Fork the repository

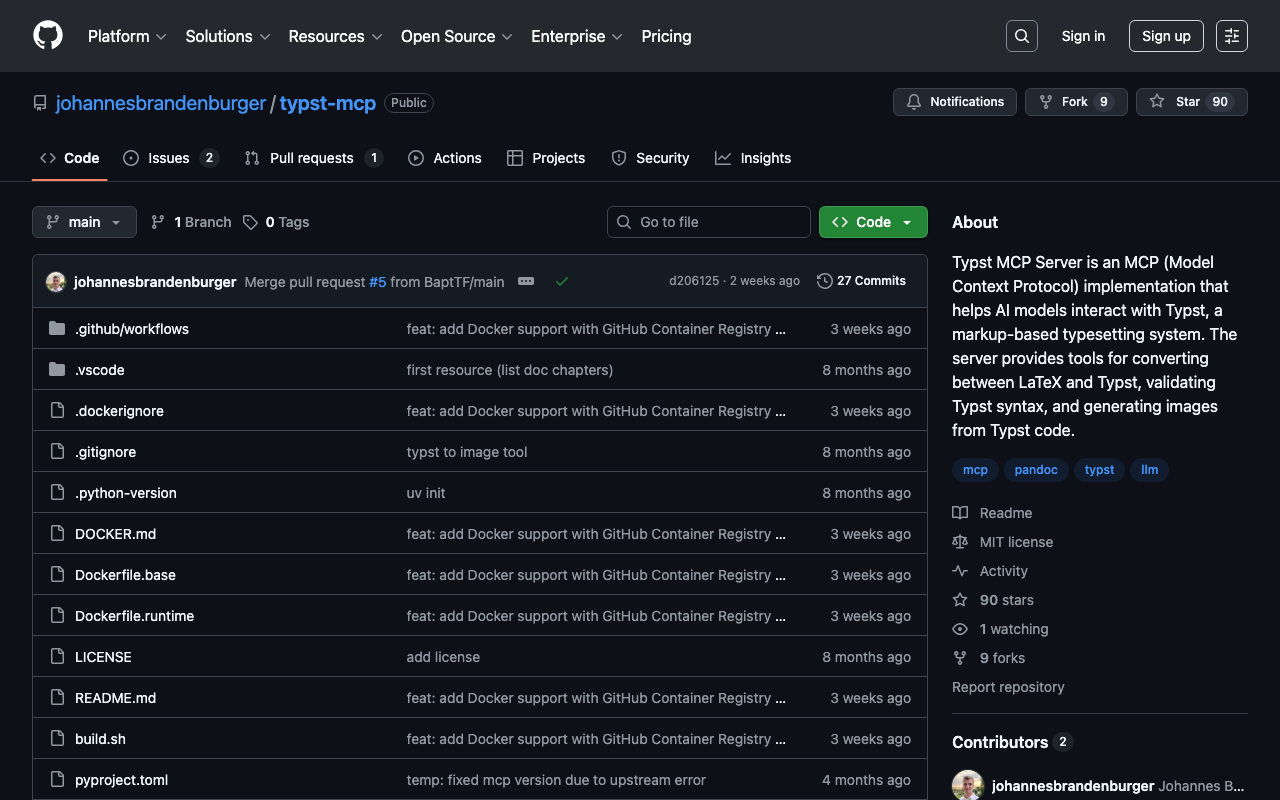pos(1075,102)
